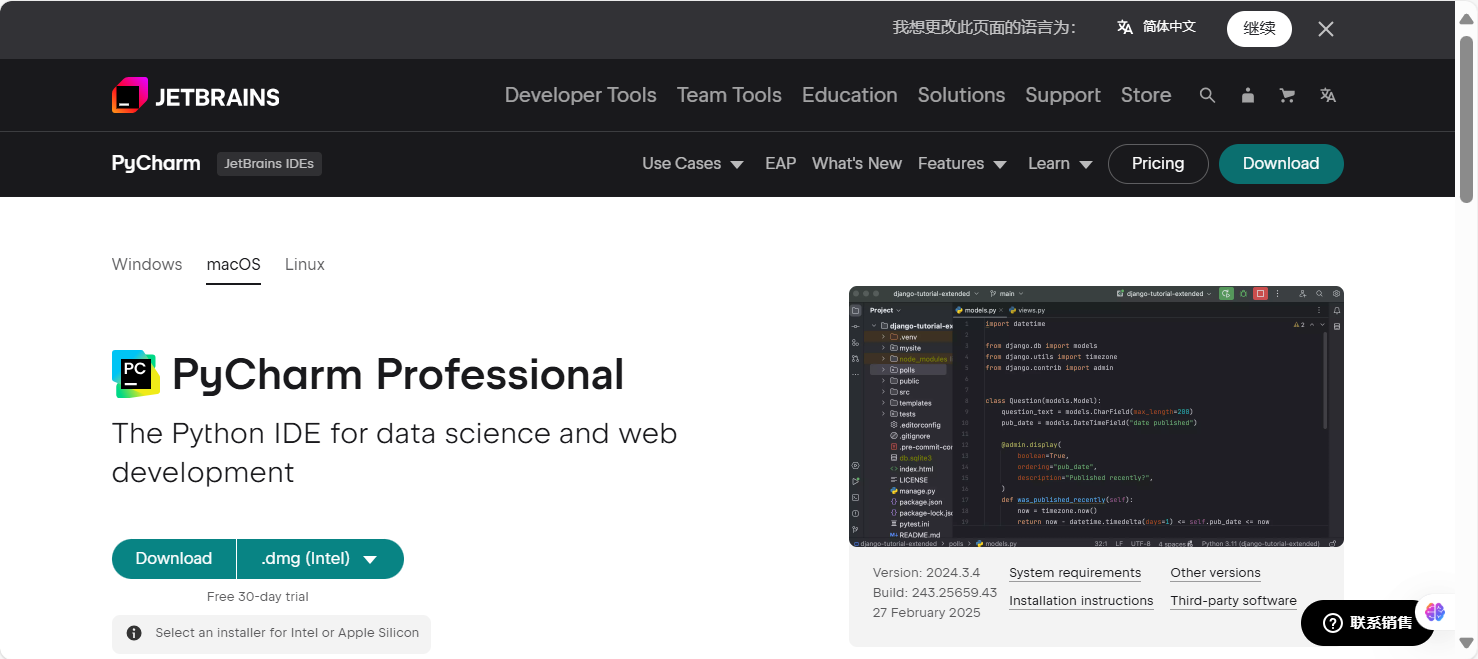Open the System requirements link

point(1074,573)
